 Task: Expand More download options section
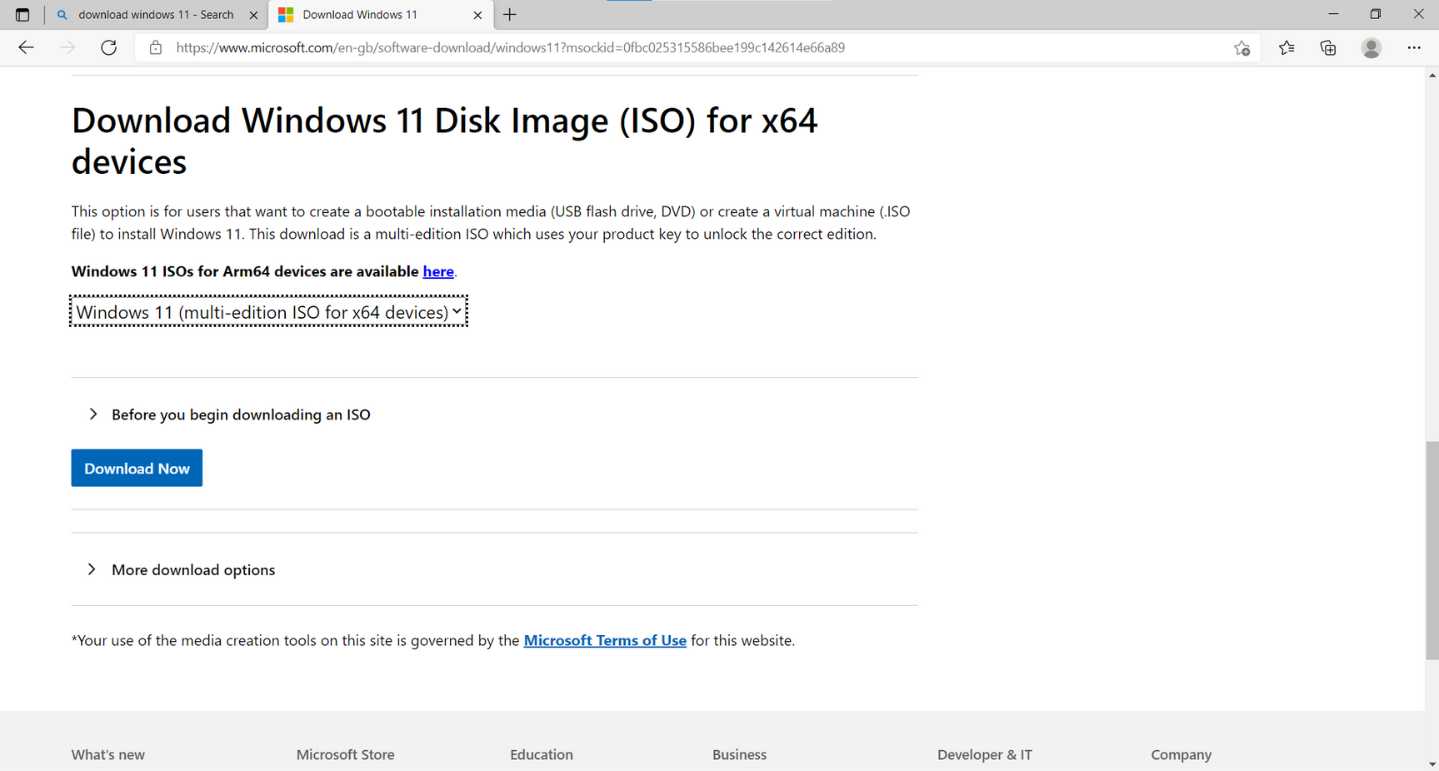click(193, 570)
